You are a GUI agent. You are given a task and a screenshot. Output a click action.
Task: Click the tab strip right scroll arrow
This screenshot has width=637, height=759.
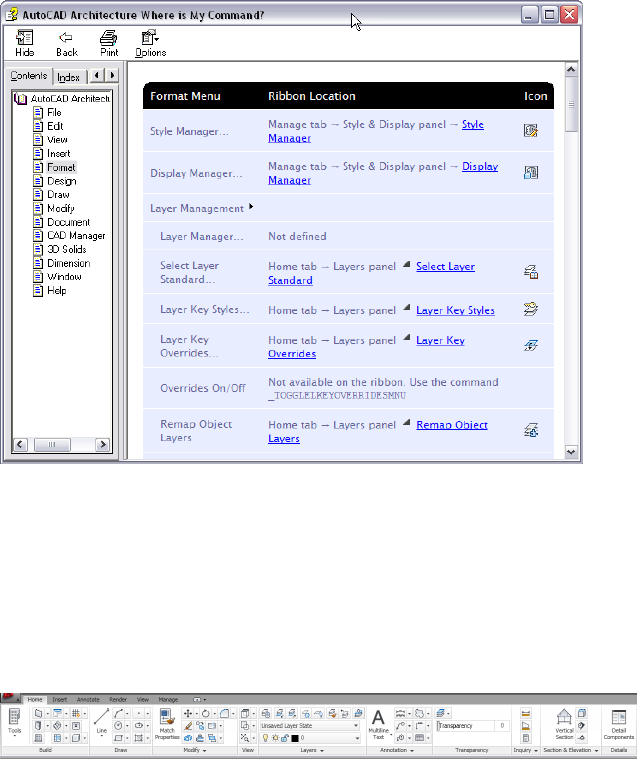(x=112, y=75)
